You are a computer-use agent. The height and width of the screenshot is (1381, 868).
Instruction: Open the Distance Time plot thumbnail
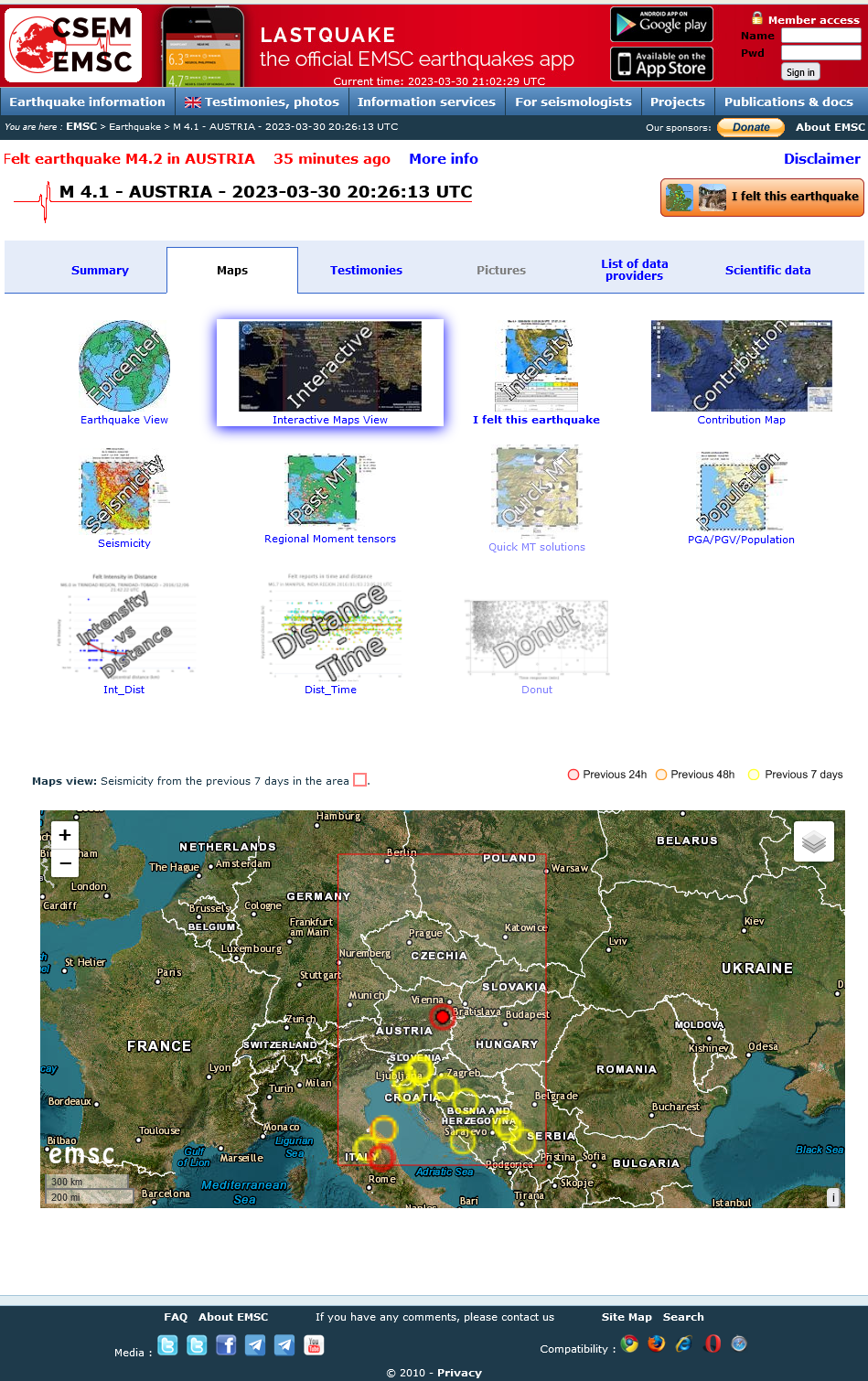[331, 628]
